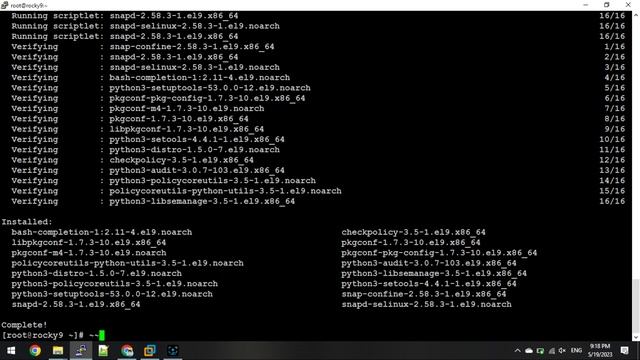
Task: Click python3-setuptools-53.0.0-12.el9.noarch in Installed list
Action: click(x=112, y=294)
